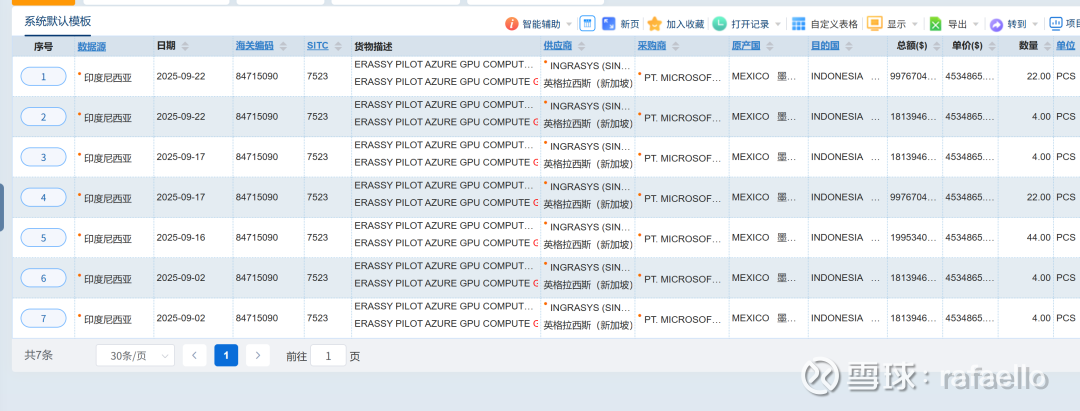The height and width of the screenshot is (411, 1080).
Task: Click the 转到 arrow icon
Action: tap(996, 25)
